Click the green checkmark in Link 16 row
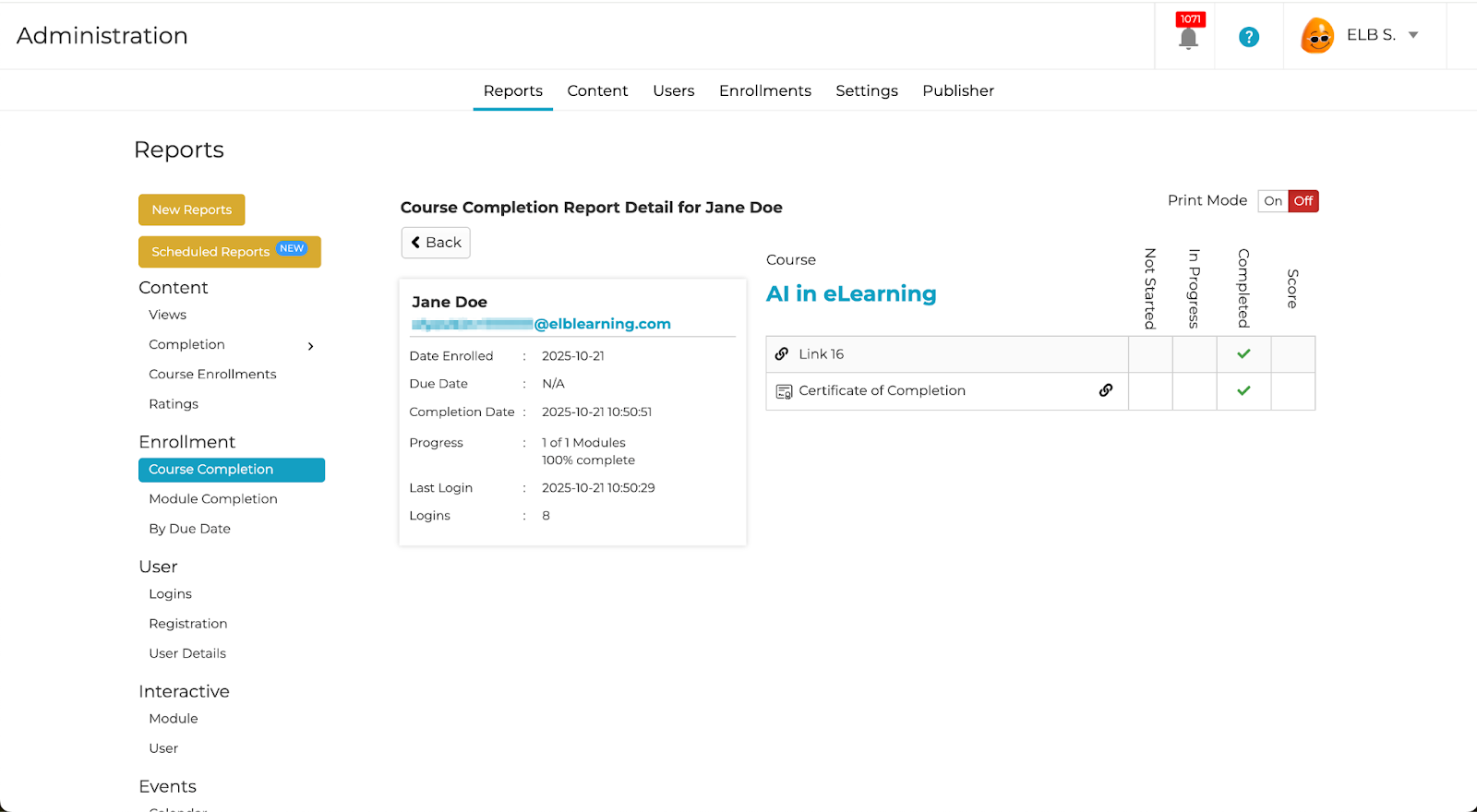Viewport: 1477px width, 812px height. pyautogui.click(x=1243, y=354)
